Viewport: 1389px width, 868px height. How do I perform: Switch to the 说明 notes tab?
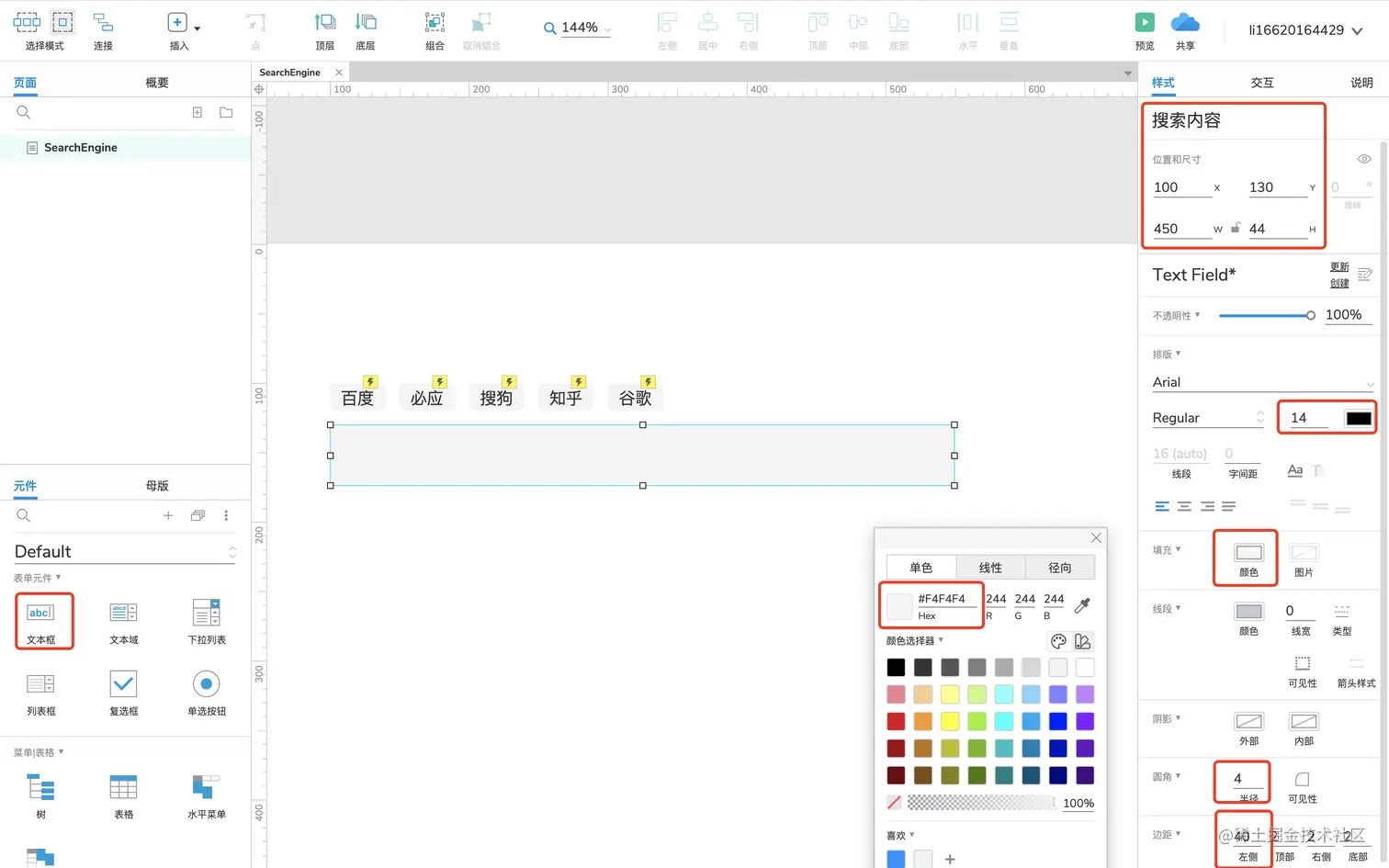coord(1361,83)
